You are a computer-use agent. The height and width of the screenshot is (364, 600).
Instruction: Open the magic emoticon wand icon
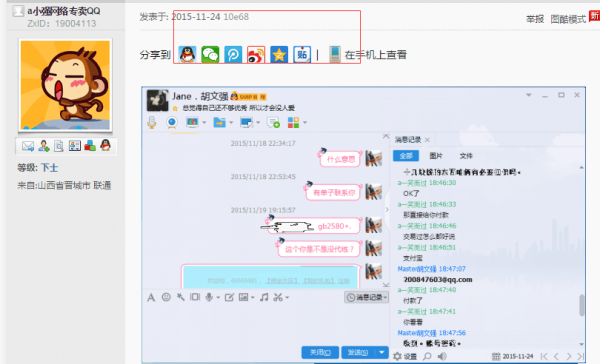[181, 297]
